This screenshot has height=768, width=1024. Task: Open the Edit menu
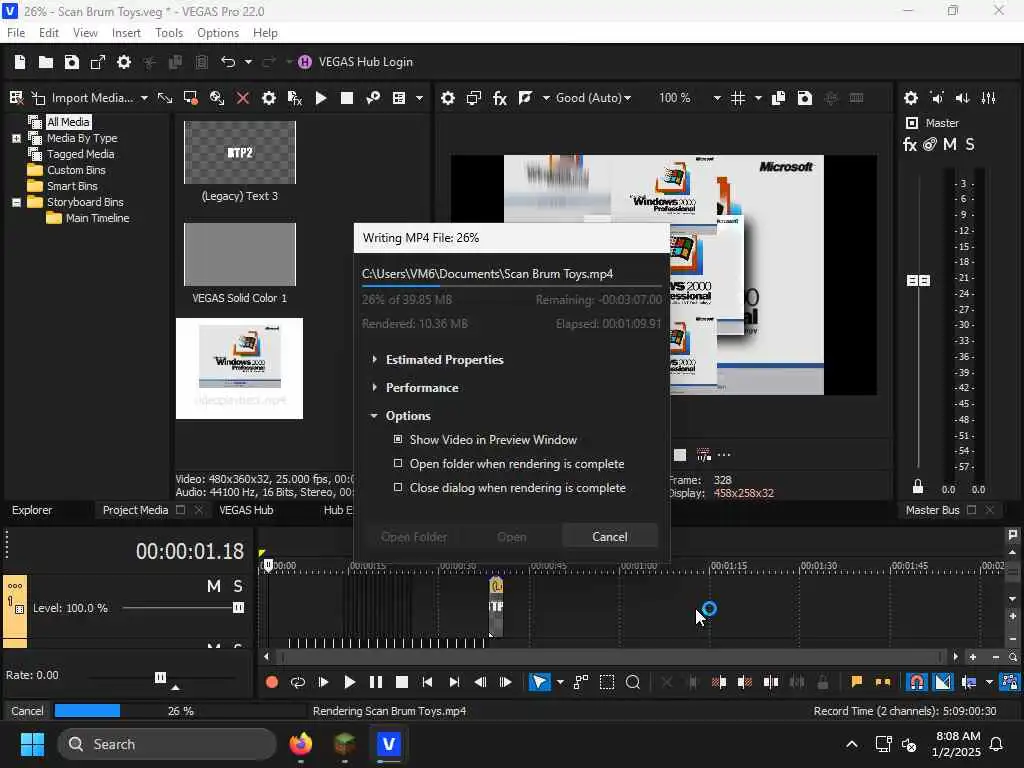click(x=48, y=33)
